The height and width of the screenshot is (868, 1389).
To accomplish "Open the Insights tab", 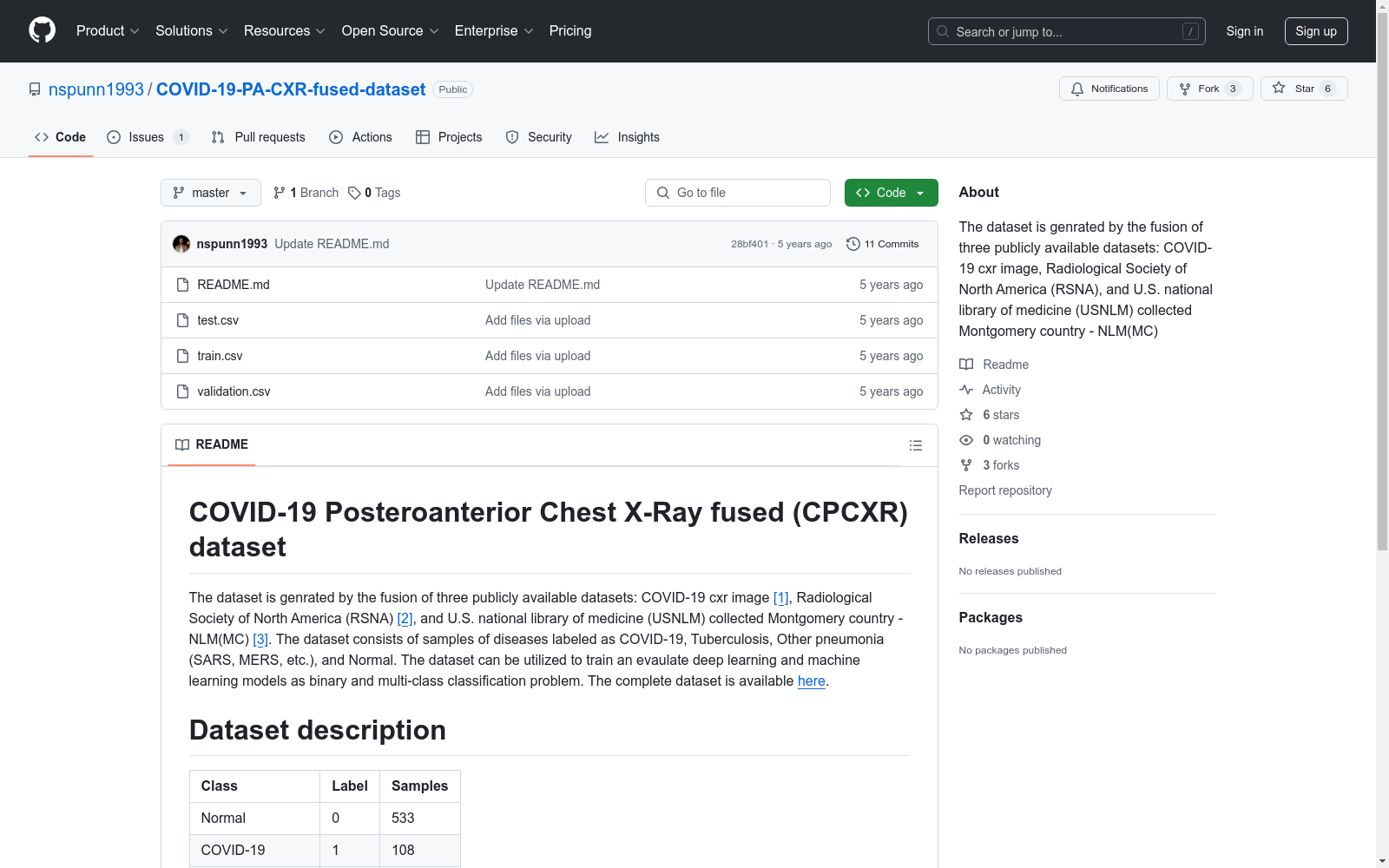I will (627, 137).
